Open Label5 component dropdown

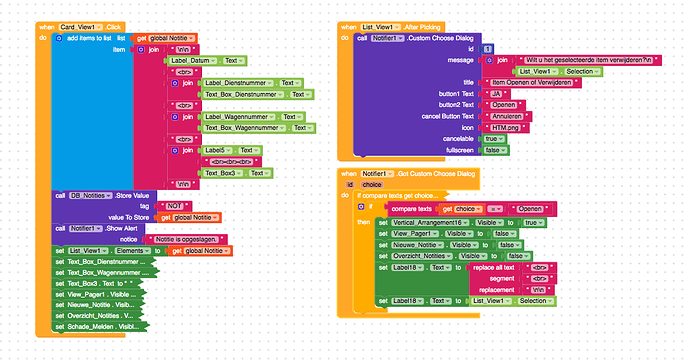218,151
